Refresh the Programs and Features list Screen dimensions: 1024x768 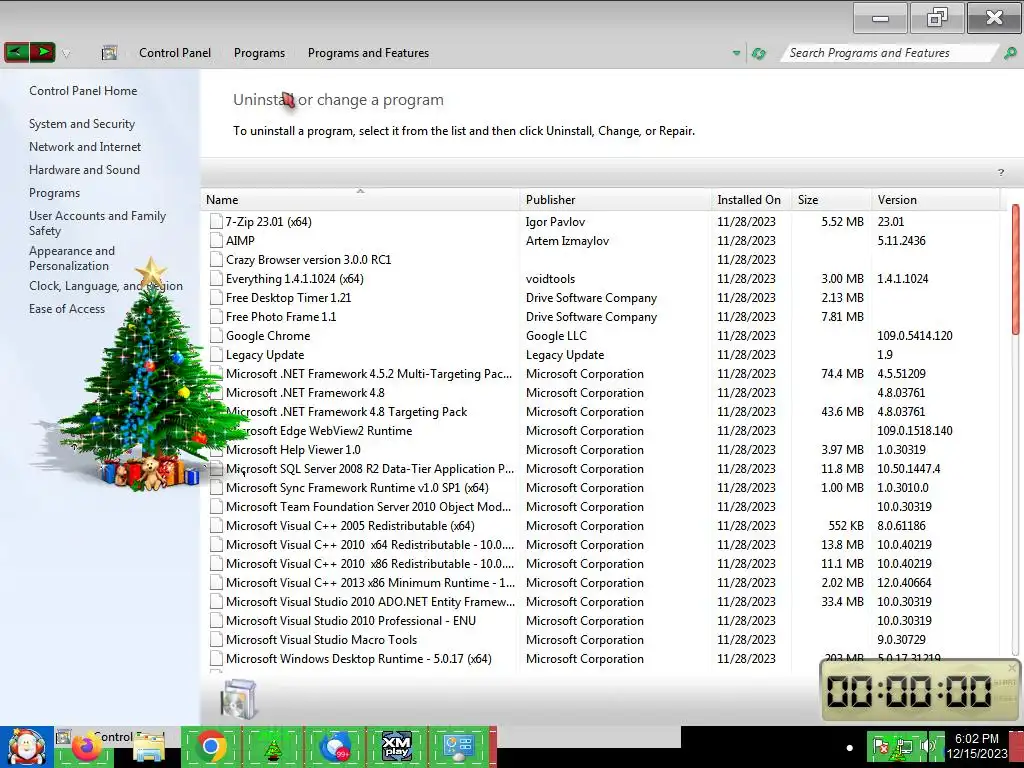758,53
